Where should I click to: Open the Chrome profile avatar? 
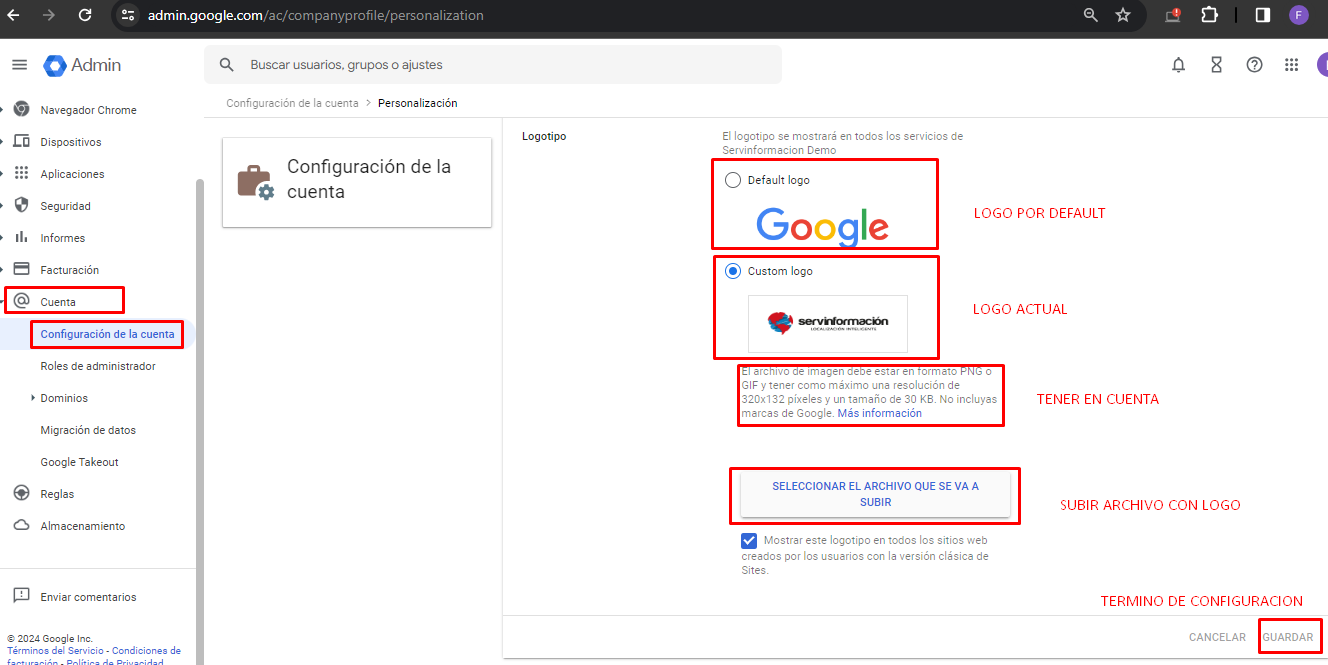1298,15
